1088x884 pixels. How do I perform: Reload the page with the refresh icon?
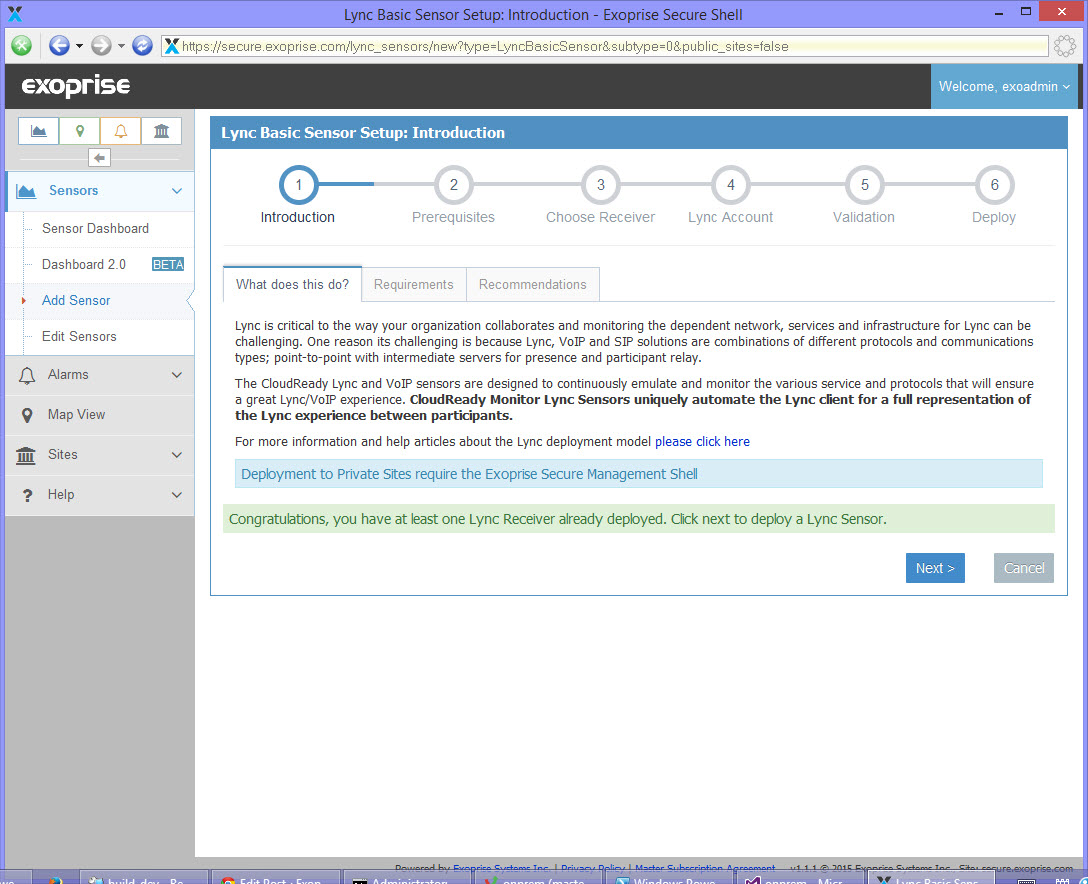(x=142, y=46)
